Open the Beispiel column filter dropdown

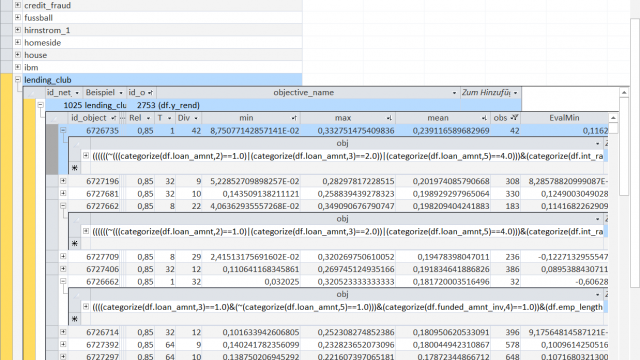(x=121, y=93)
